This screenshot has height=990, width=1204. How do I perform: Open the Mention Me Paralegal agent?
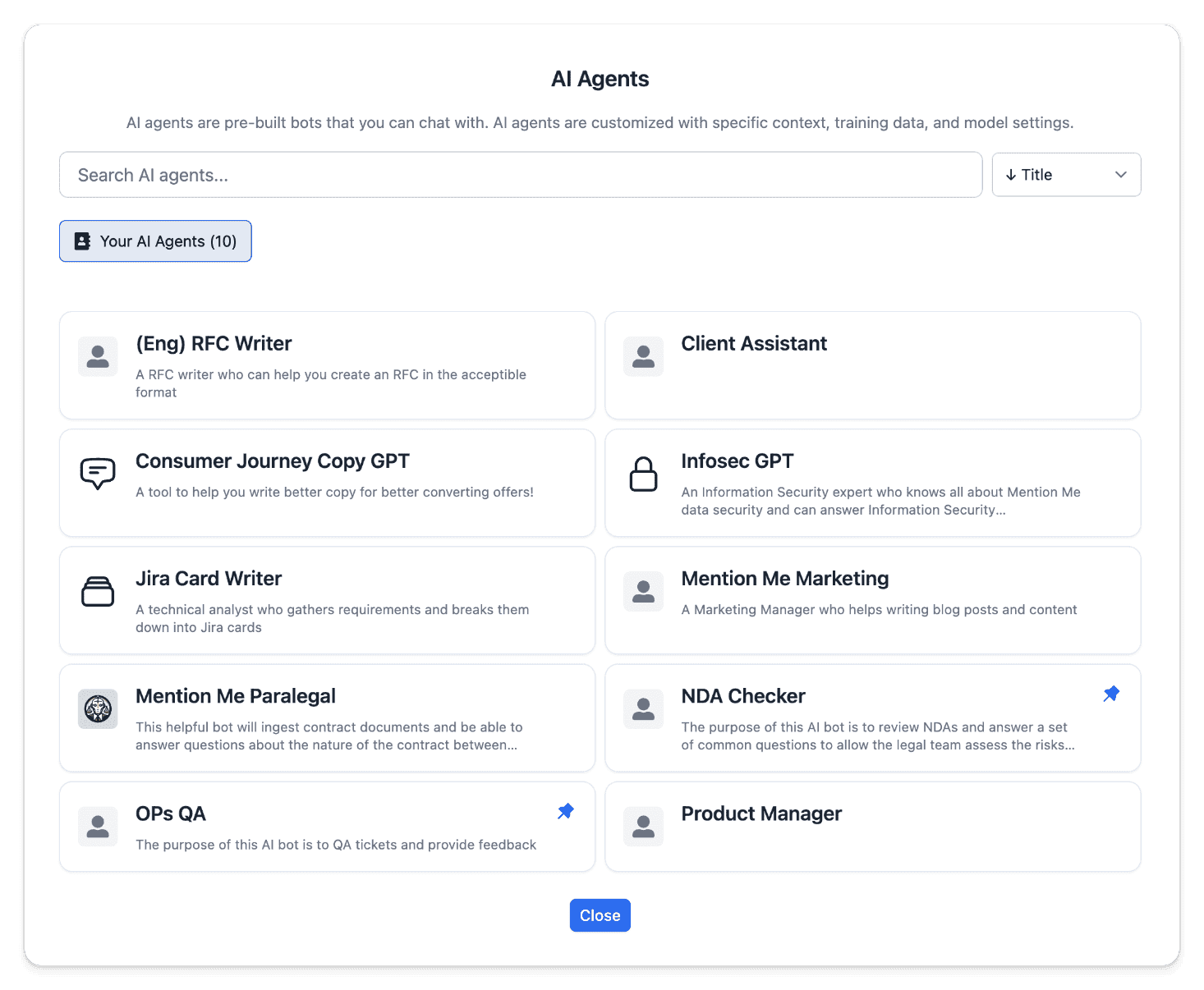point(327,717)
